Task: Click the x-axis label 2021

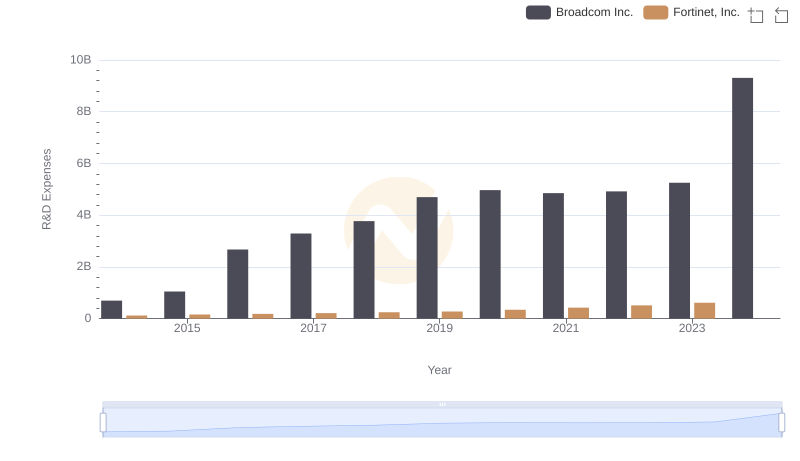Action: tap(566, 328)
